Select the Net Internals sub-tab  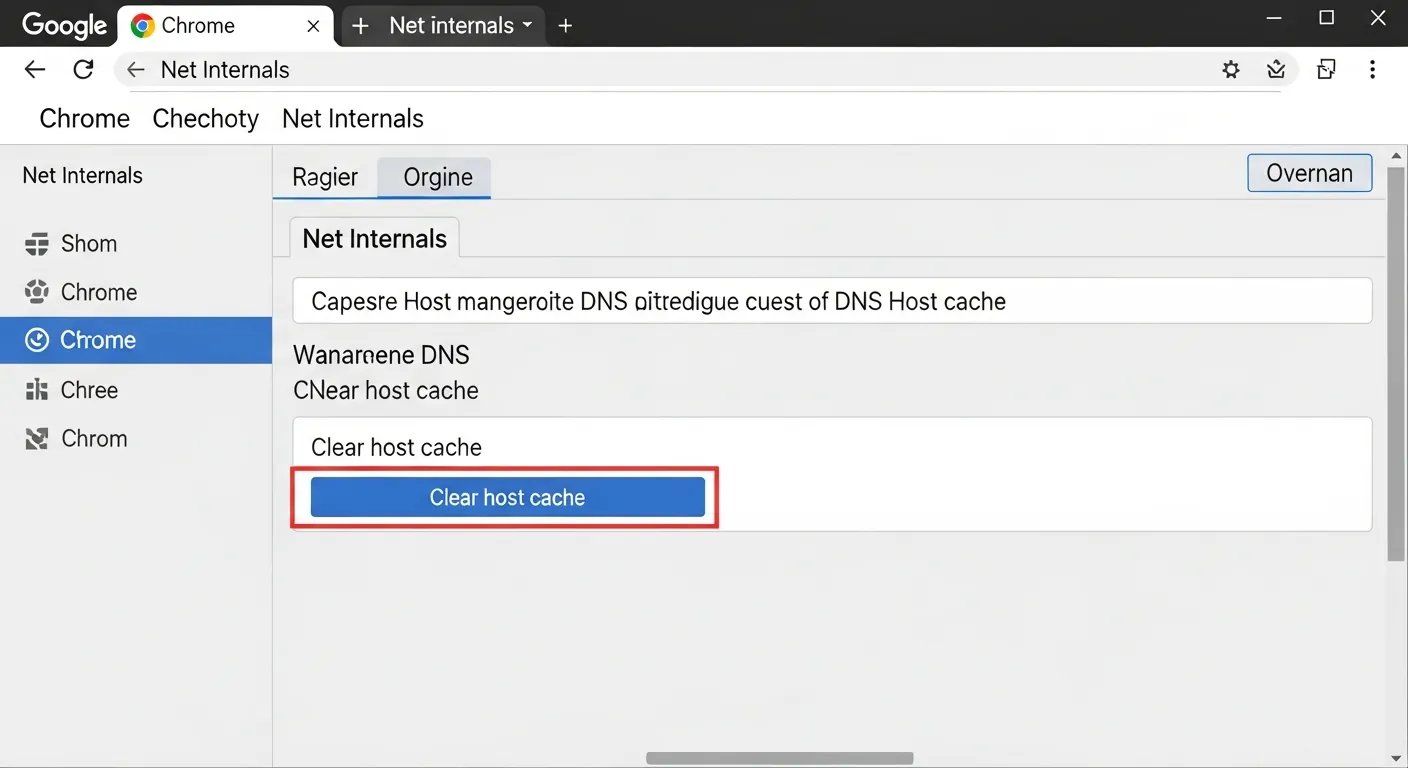pos(375,238)
